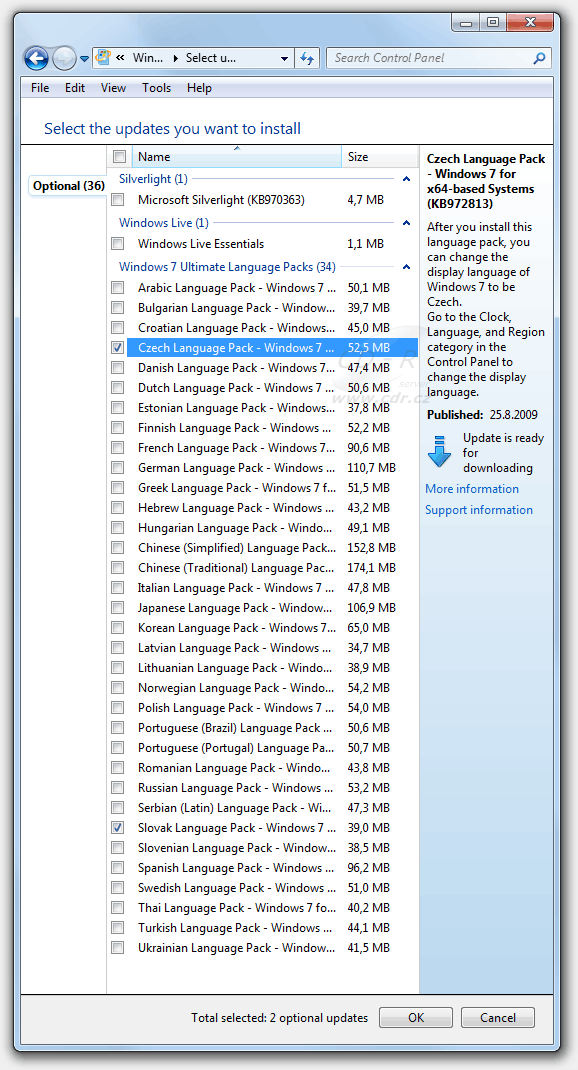Select the Swedish Language Pack row
The width and height of the screenshot is (578, 1070).
pyautogui.click(x=272, y=888)
